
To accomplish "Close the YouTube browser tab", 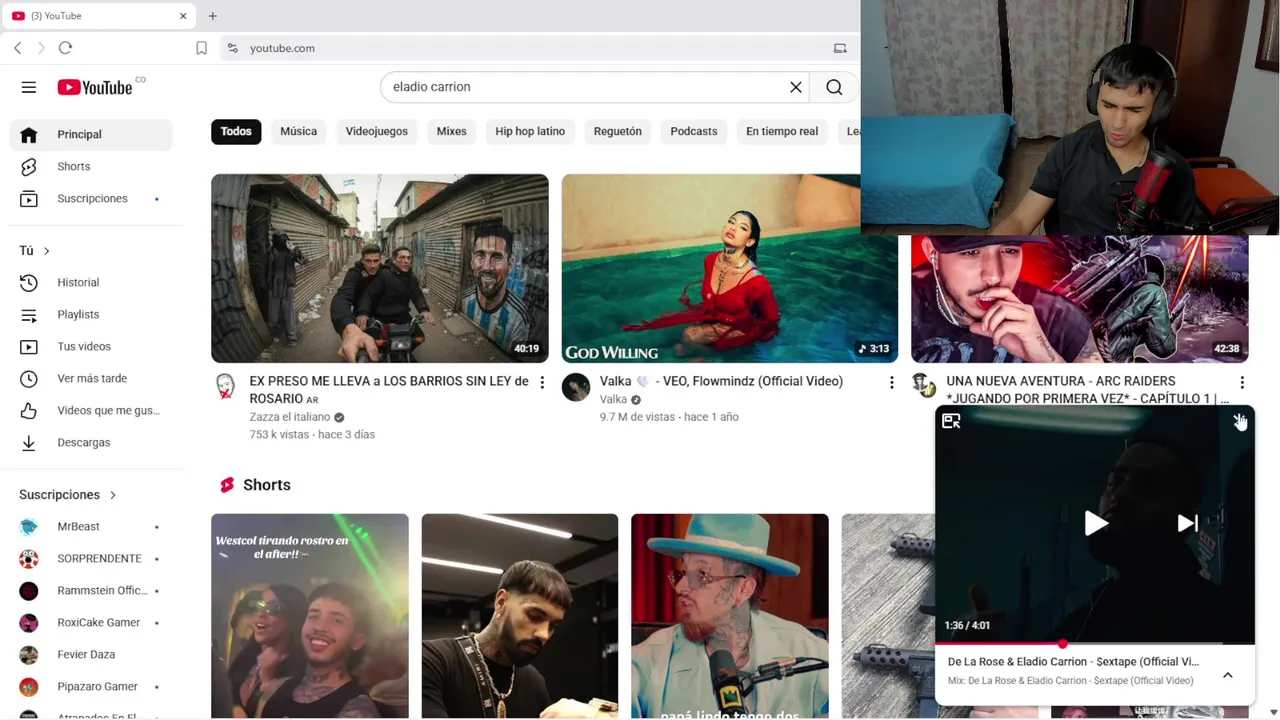I will click(x=183, y=16).
